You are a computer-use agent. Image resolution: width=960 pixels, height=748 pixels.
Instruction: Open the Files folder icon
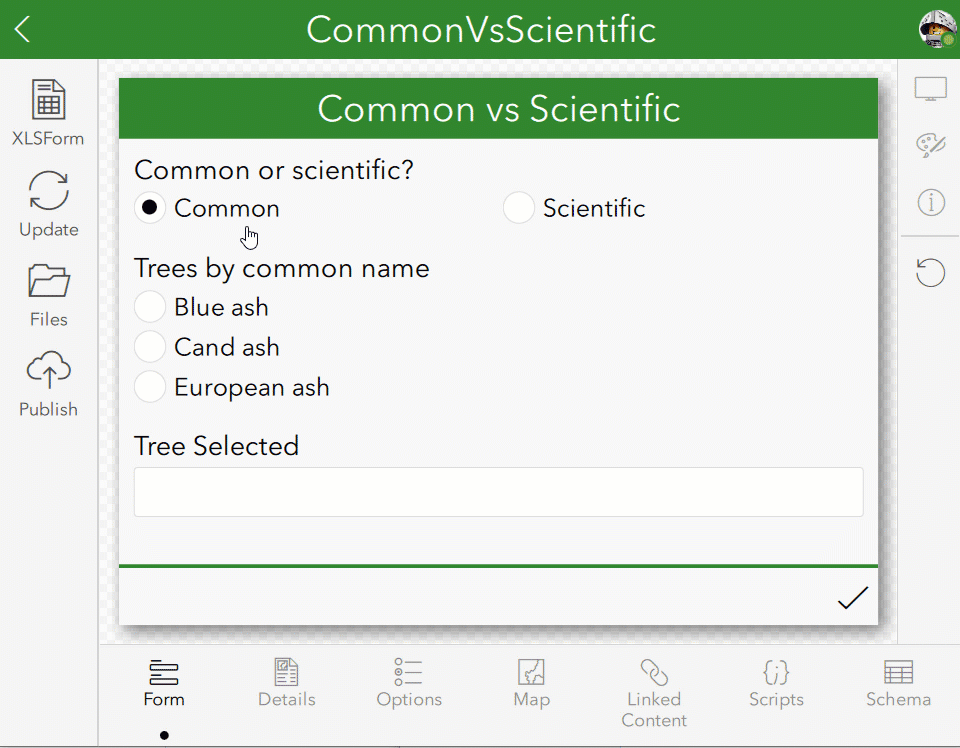tap(48, 281)
